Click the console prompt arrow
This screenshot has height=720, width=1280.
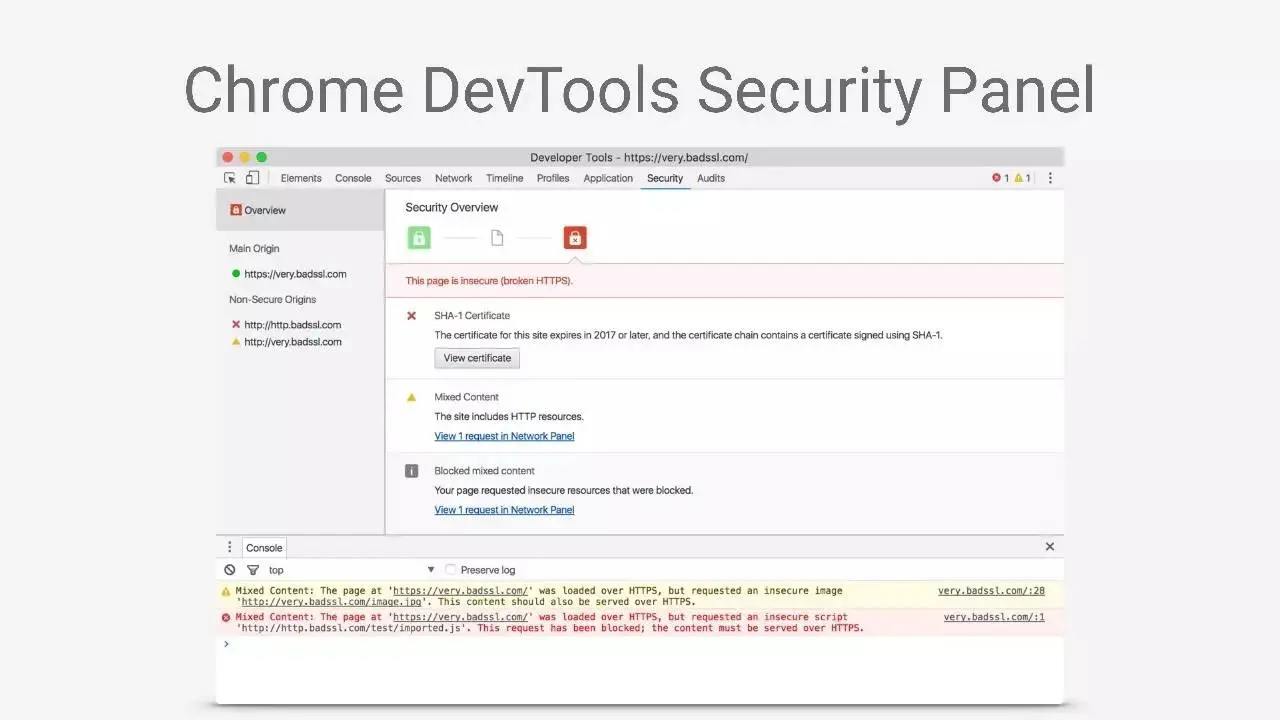click(x=226, y=644)
